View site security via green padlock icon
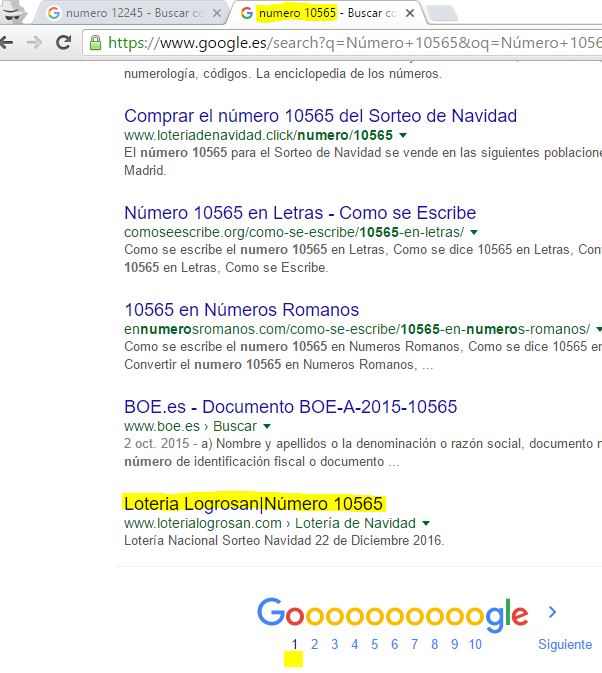The width and height of the screenshot is (602, 673). [95, 42]
